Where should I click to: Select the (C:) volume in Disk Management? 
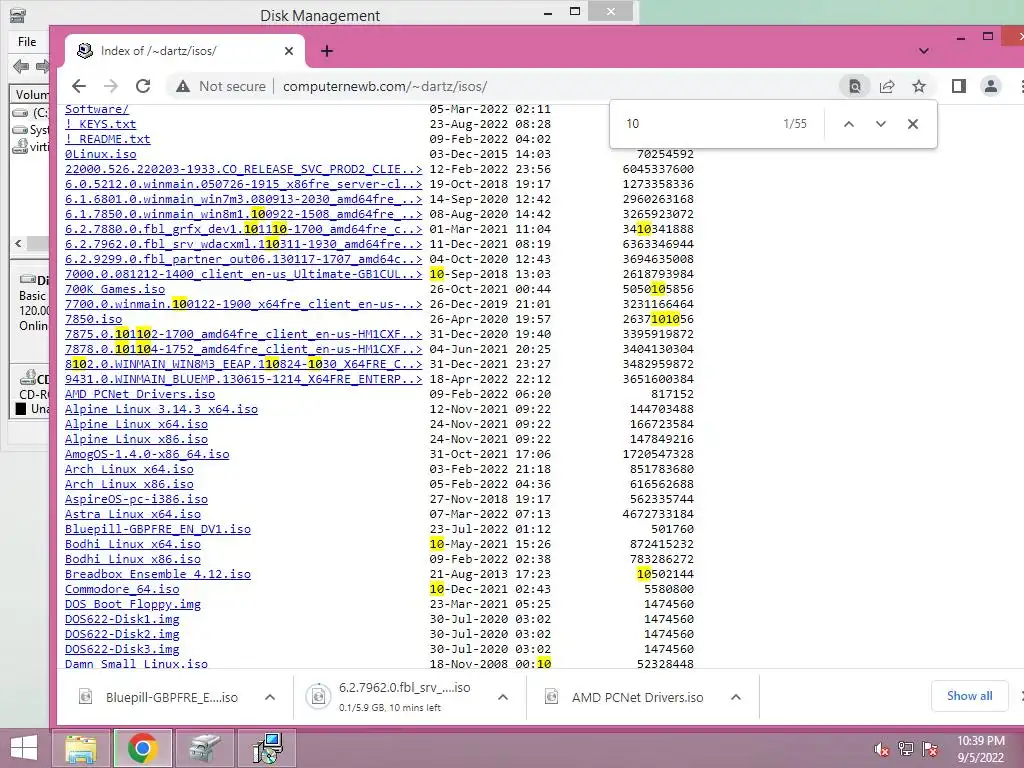[31, 113]
